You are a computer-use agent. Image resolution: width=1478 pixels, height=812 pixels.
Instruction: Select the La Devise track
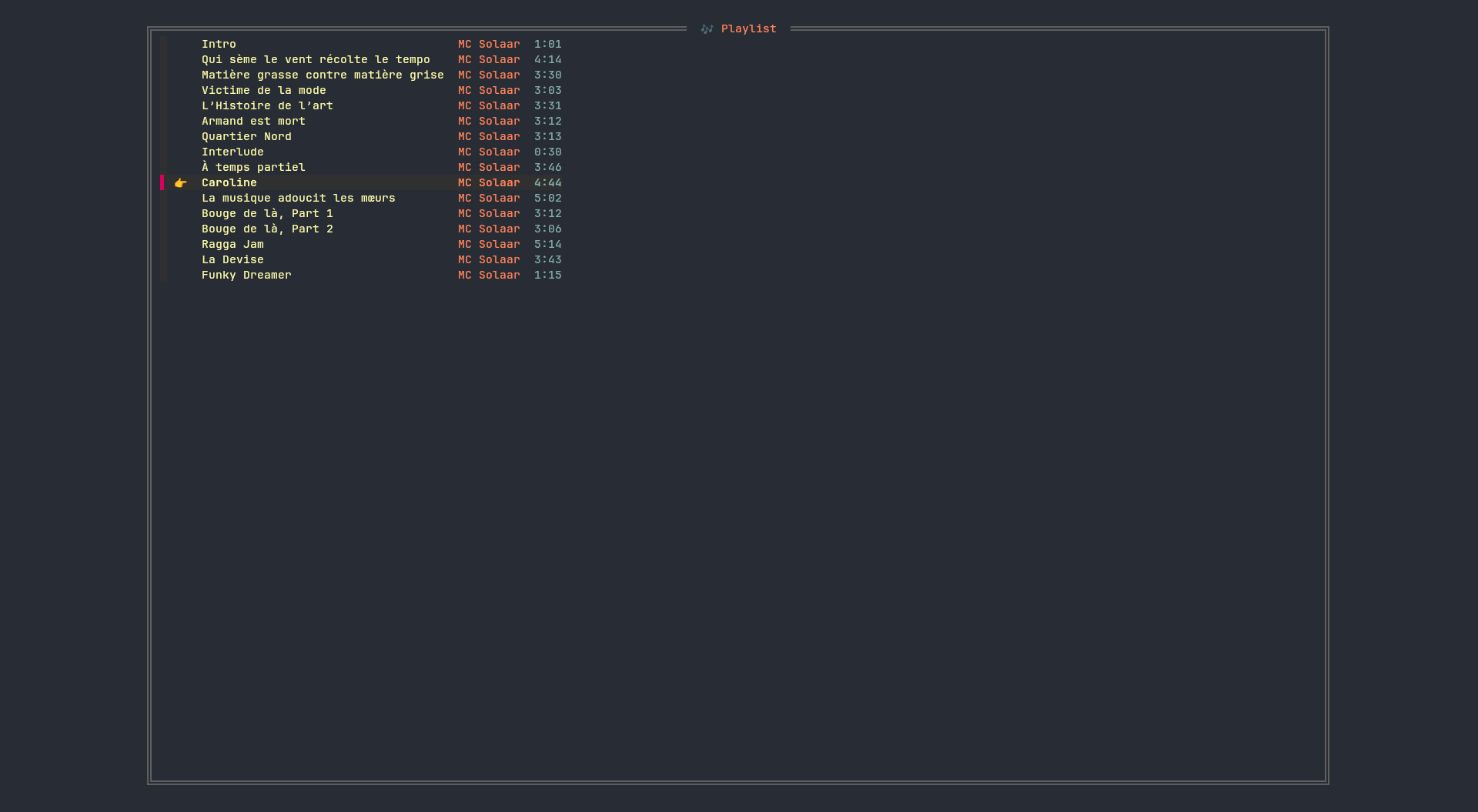(232, 260)
